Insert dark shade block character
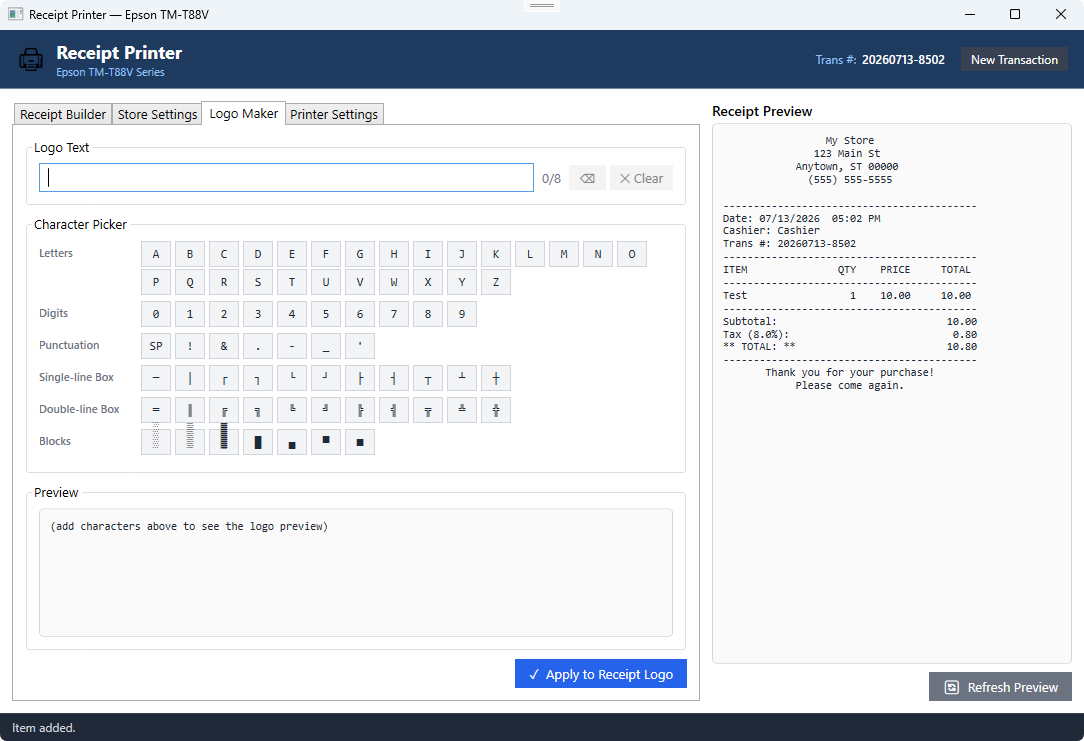This screenshot has width=1084, height=741. click(223, 442)
